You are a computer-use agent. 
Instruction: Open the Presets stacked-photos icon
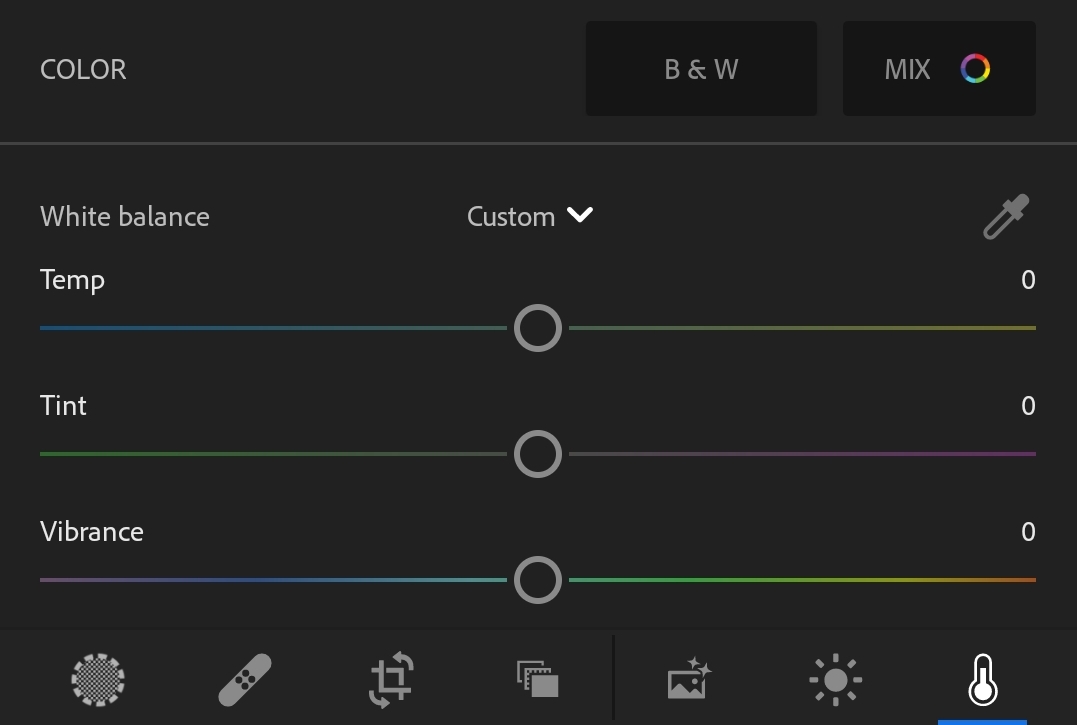click(538, 680)
